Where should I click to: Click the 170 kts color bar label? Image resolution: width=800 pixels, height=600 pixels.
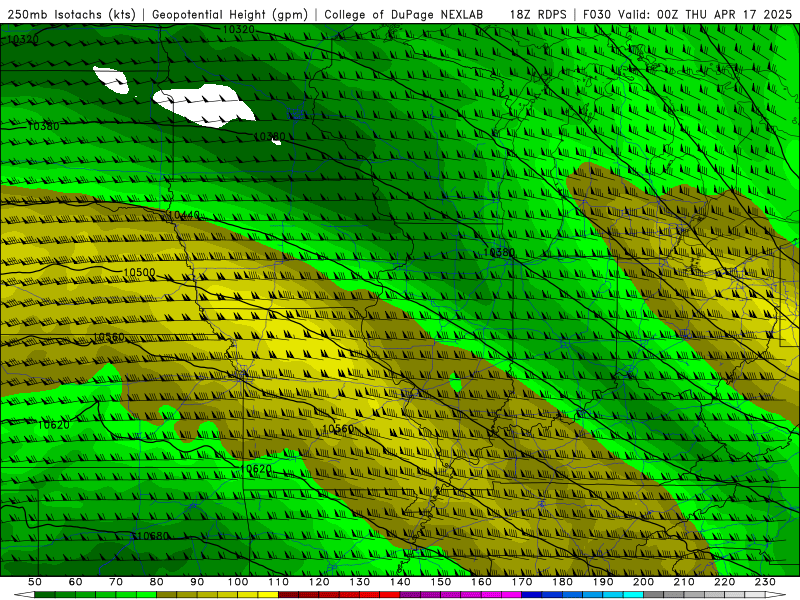coord(522,582)
